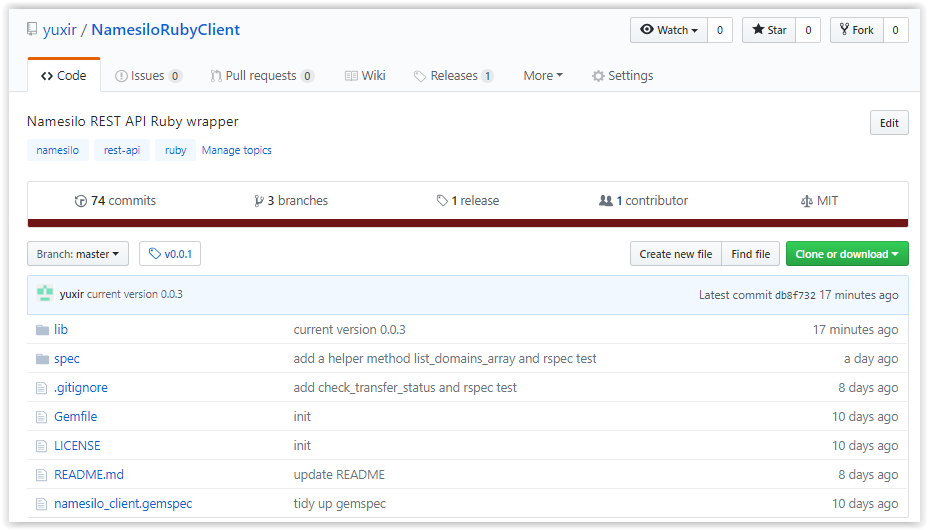Screen dimensions: 928x530
Task: Click the LICENSE file icon
Action: click(41, 446)
